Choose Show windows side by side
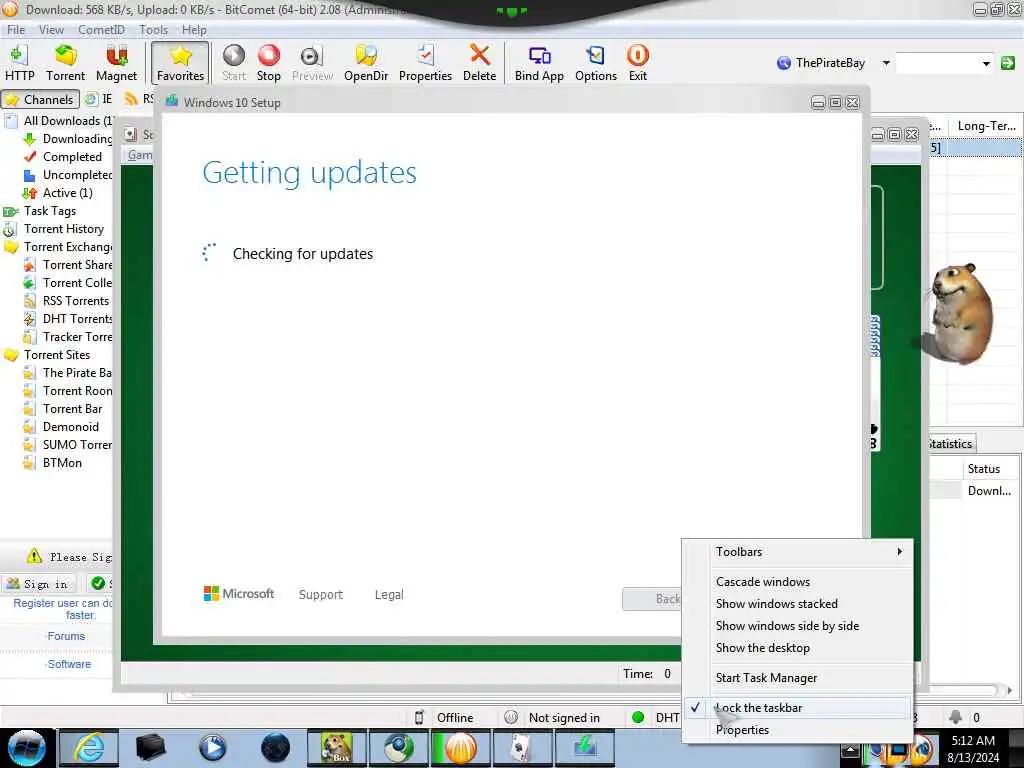The height and width of the screenshot is (768, 1024). (x=787, y=626)
